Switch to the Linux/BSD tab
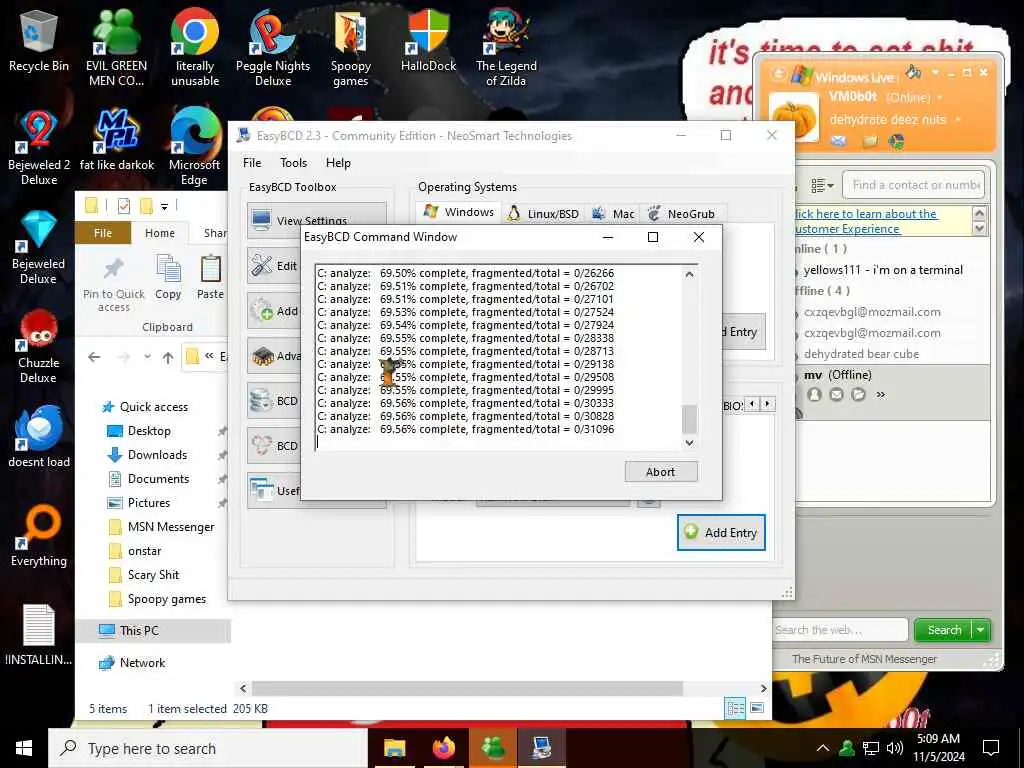This screenshot has width=1024, height=768. pos(543,214)
